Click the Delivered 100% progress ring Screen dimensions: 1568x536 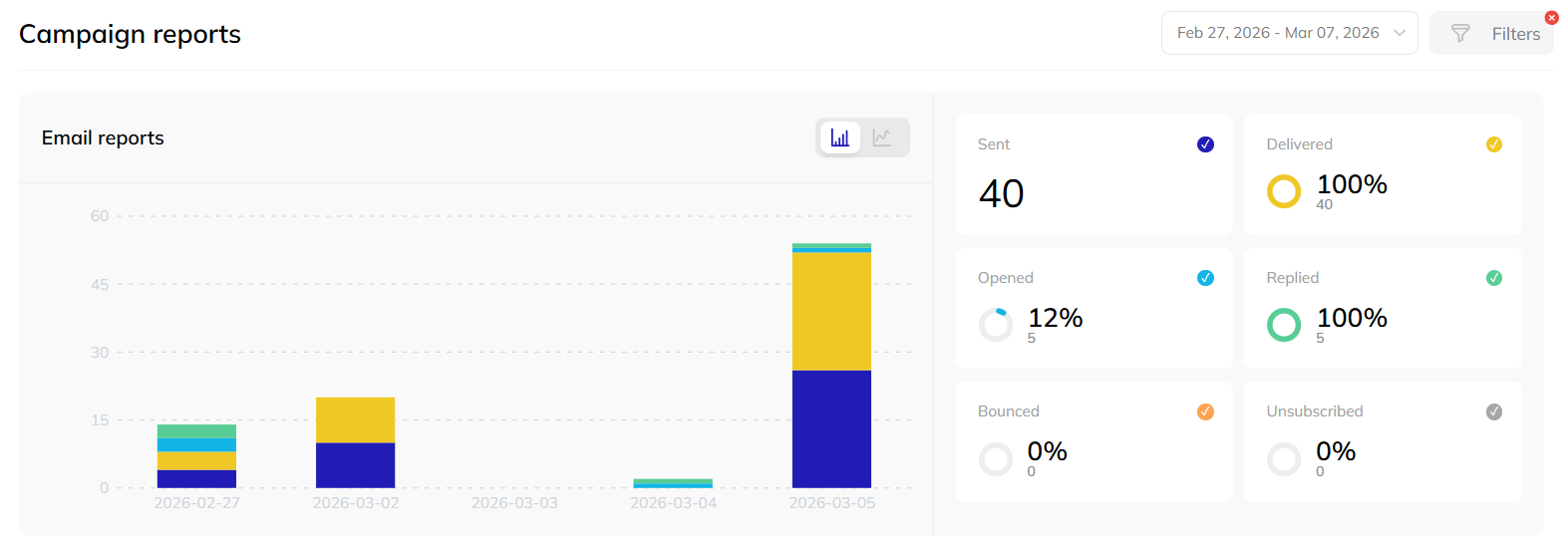[x=1284, y=191]
